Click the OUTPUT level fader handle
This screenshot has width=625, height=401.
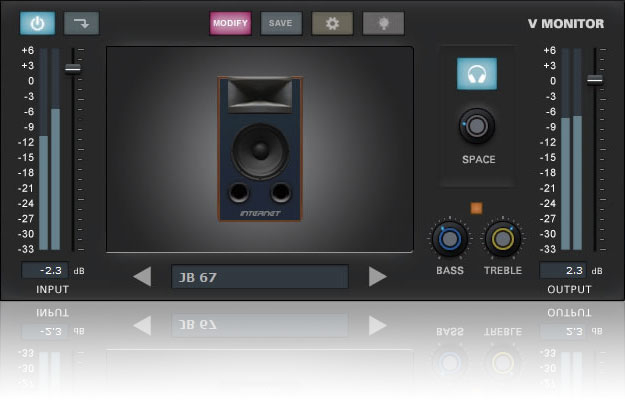pyautogui.click(x=595, y=79)
